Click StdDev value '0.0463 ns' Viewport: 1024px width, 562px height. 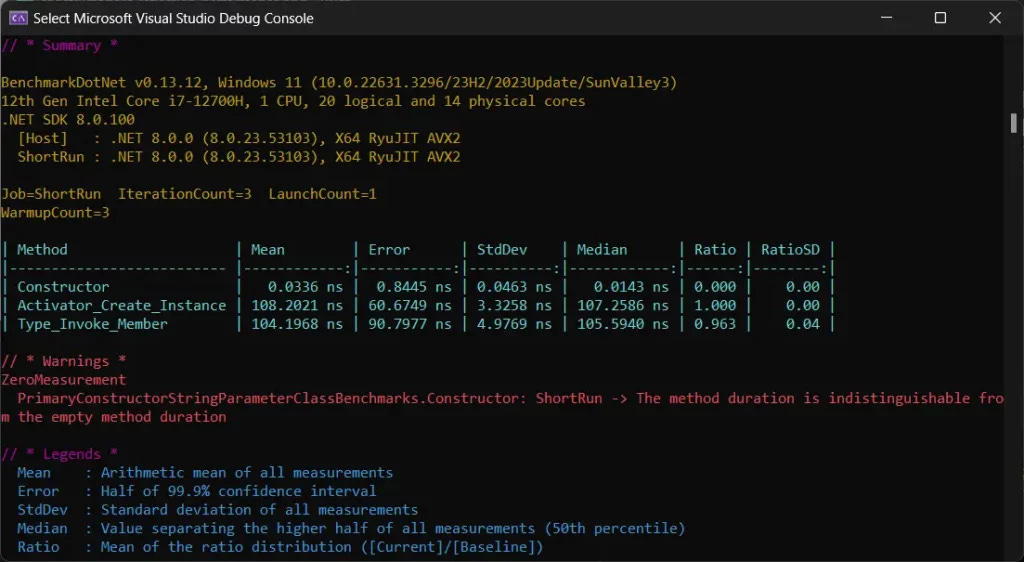coord(514,287)
